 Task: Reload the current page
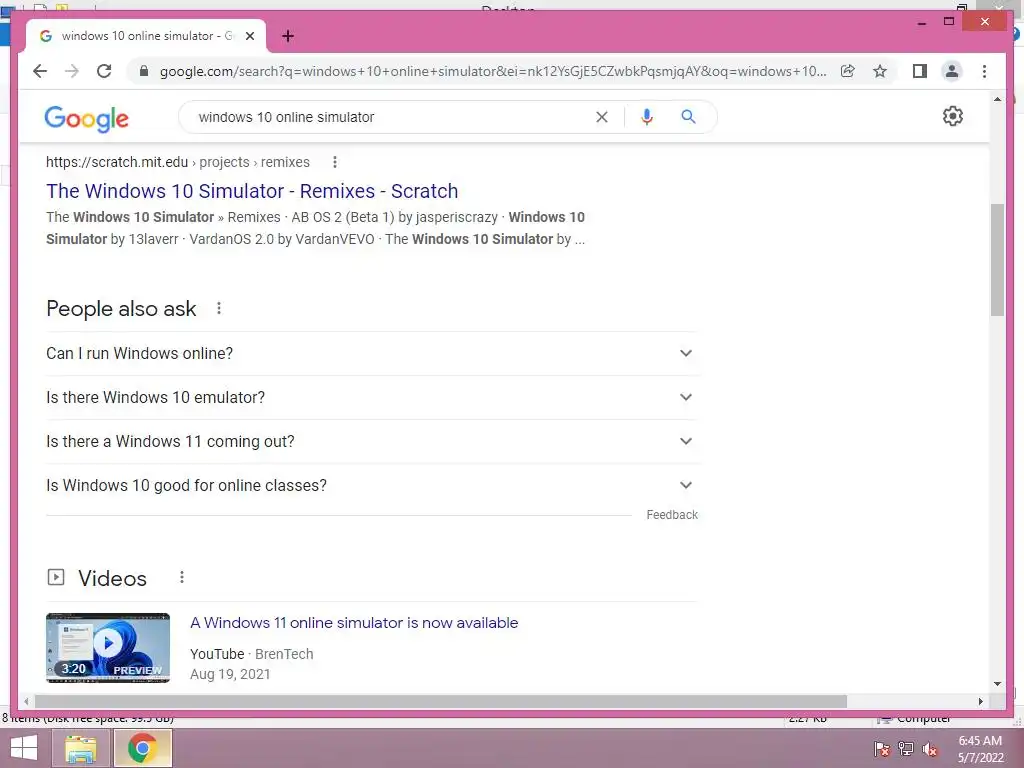pos(104,71)
